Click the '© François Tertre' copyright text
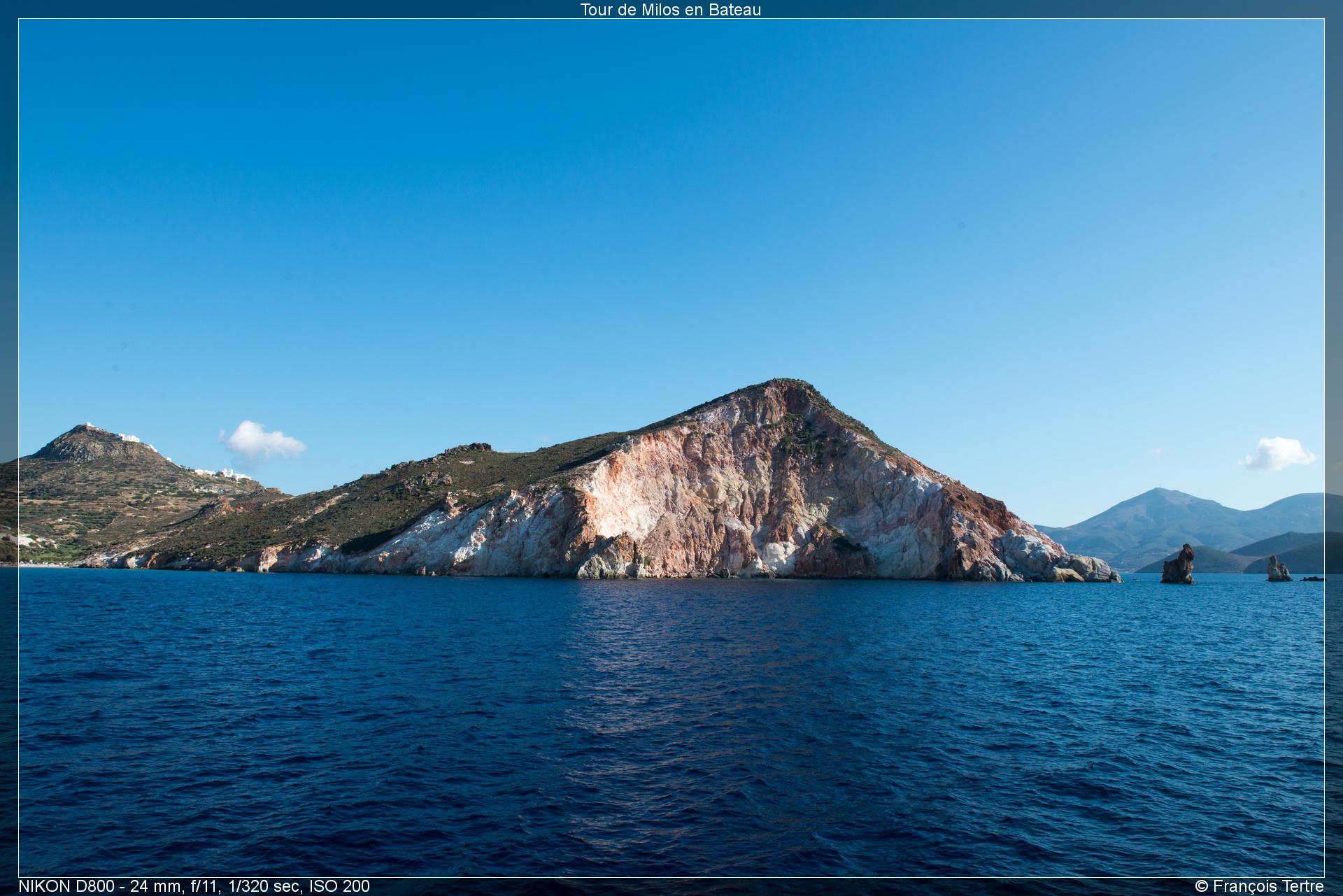This screenshot has height=896, width=1343. tap(1259, 886)
